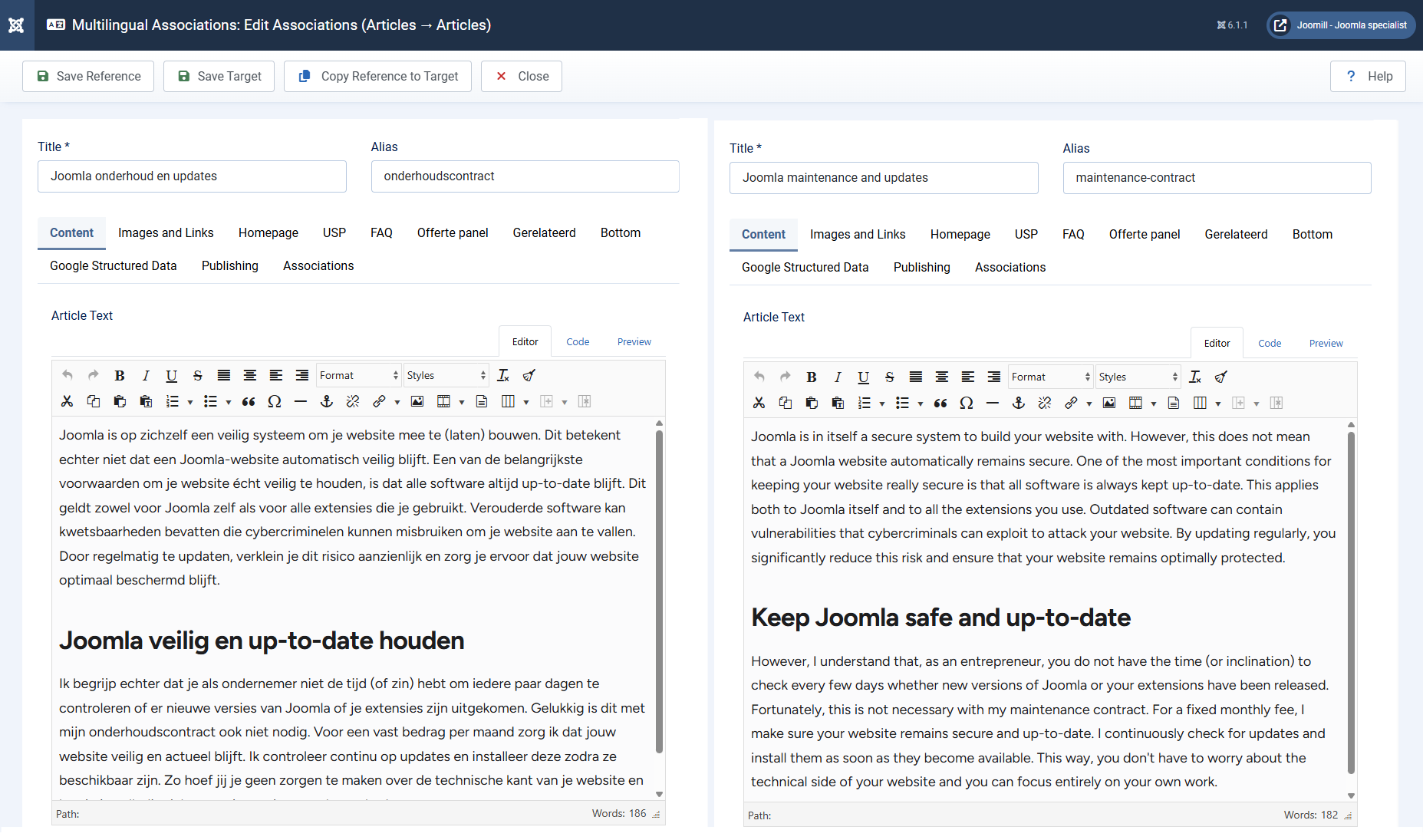Screen dimensions: 1423x840
Task: Open USP tab in left panel
Action: tap(334, 232)
